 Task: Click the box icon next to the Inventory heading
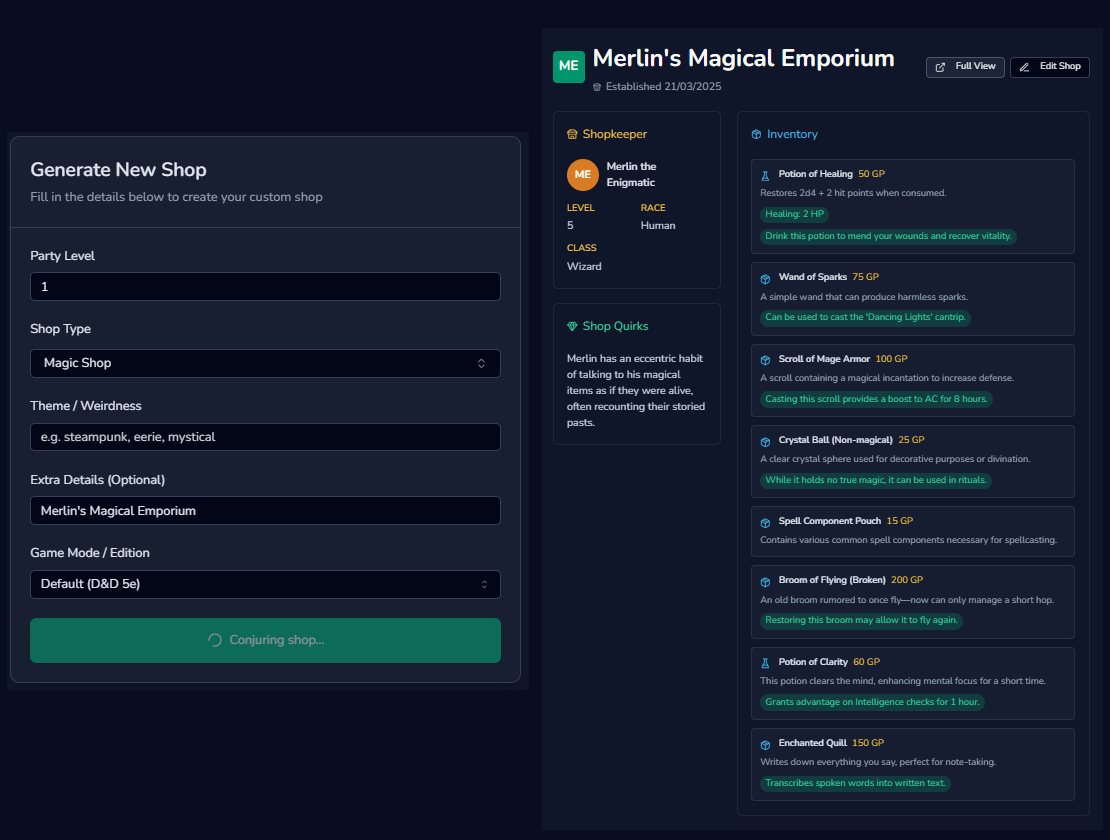(x=755, y=133)
